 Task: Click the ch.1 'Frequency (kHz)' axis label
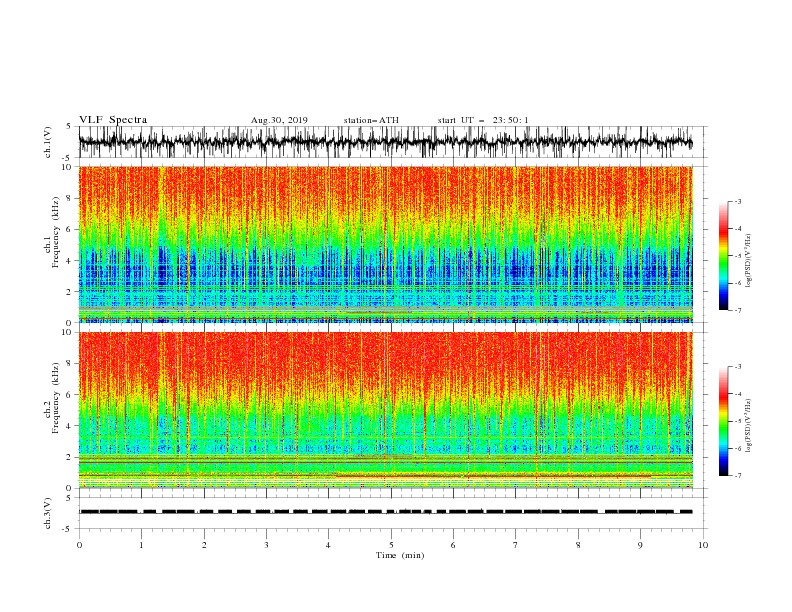coord(56,233)
